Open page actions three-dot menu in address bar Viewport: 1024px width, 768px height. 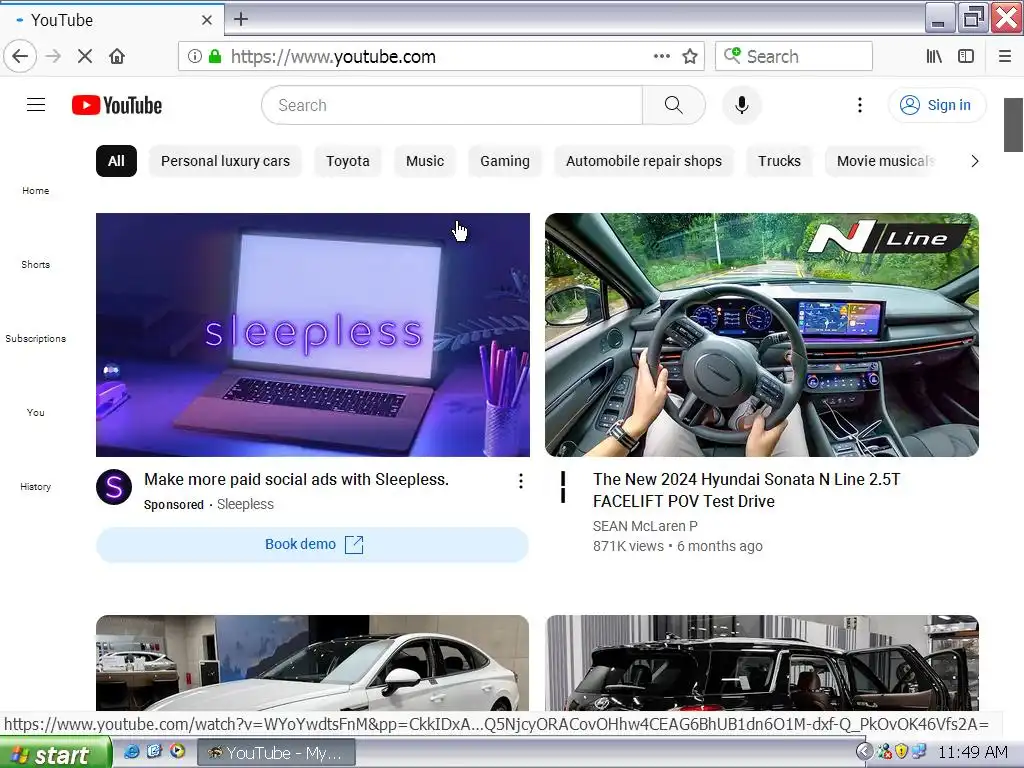click(x=662, y=56)
